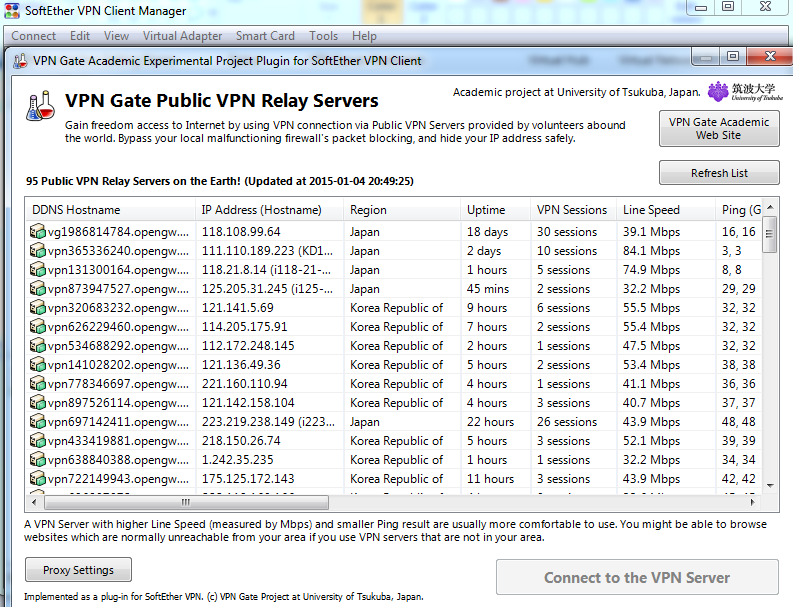
Task: Select server icon for vpn873947527.opengw
Action: (x=37, y=289)
